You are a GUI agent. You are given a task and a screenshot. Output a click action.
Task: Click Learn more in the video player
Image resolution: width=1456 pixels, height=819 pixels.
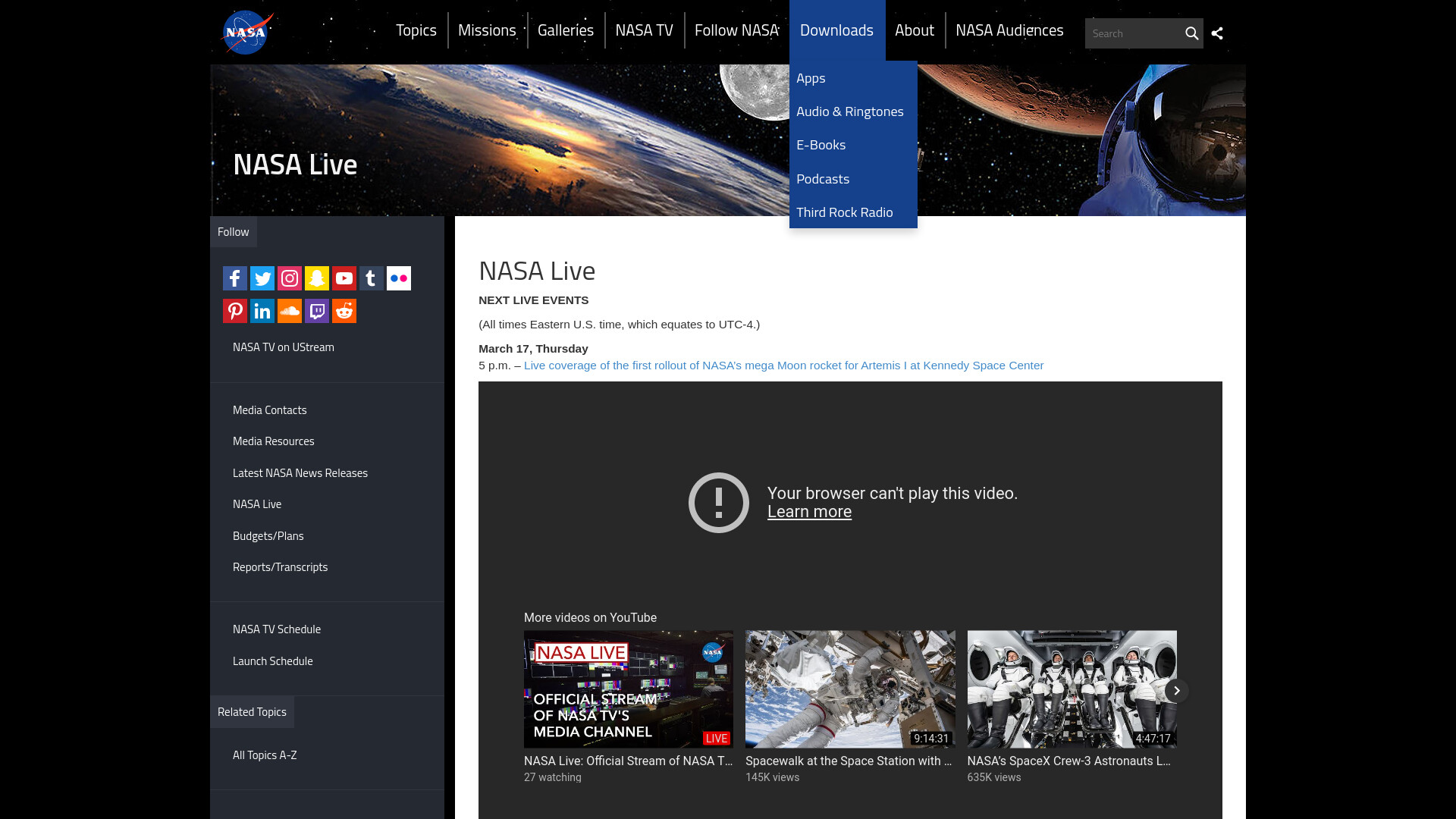pyautogui.click(x=809, y=512)
